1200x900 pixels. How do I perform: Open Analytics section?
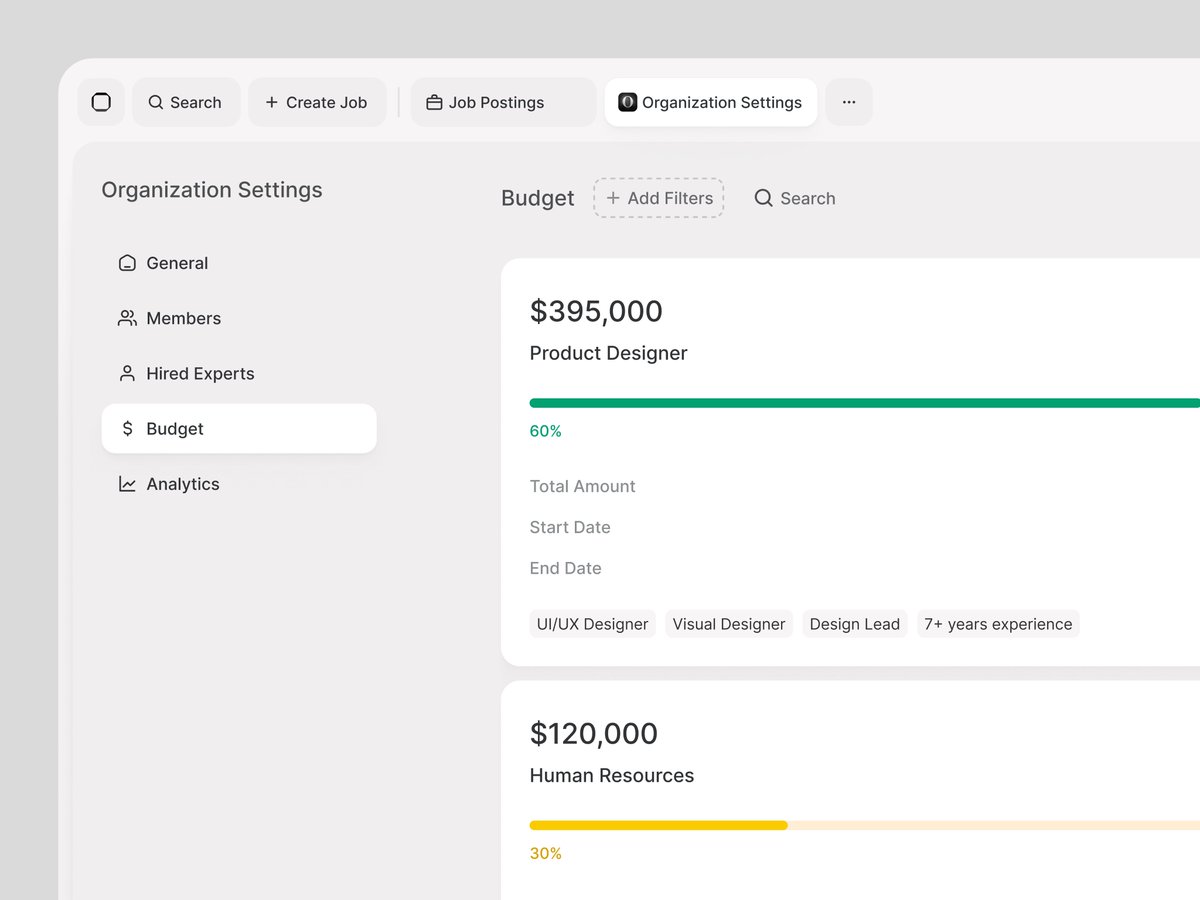pyautogui.click(x=239, y=484)
